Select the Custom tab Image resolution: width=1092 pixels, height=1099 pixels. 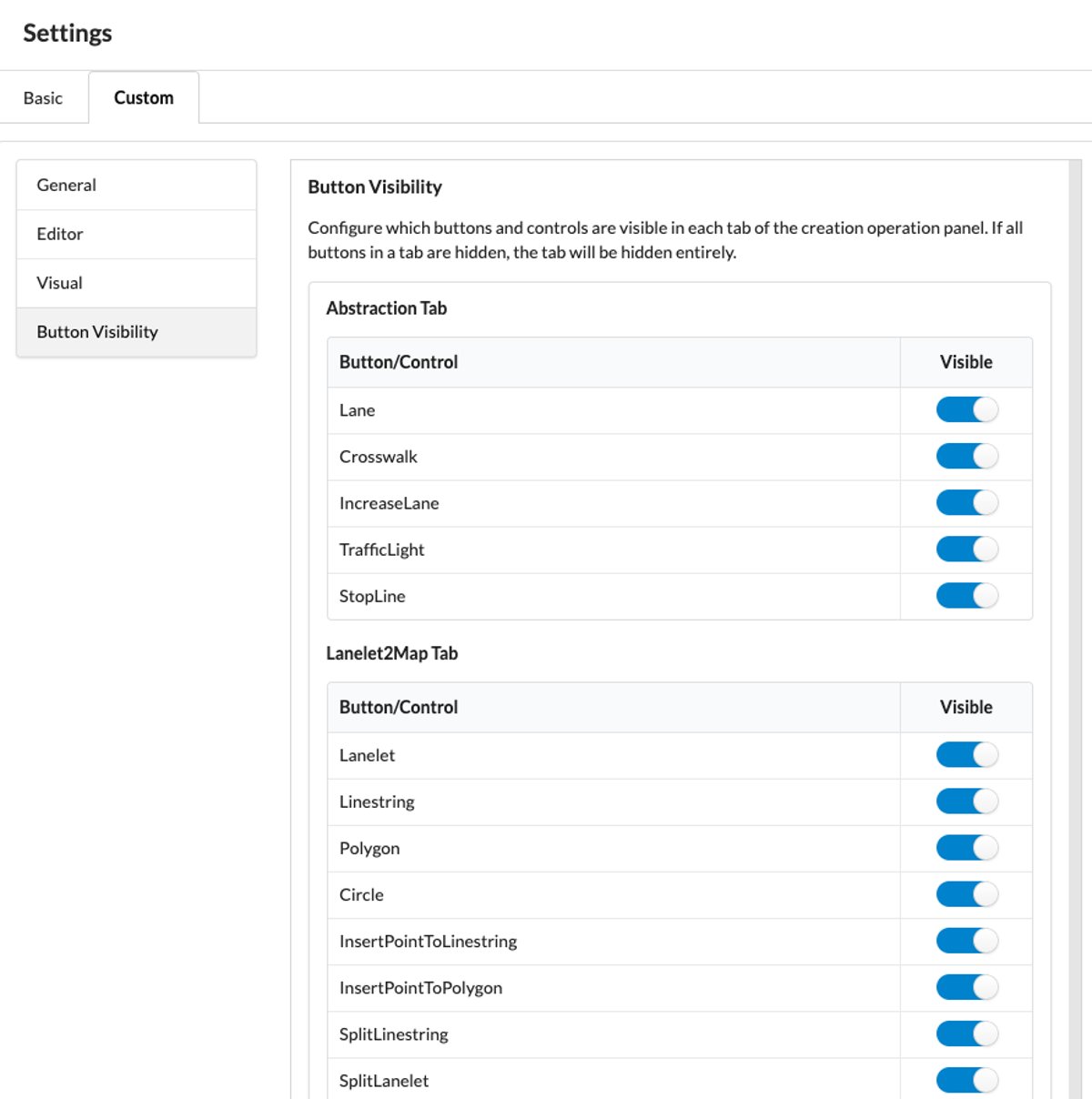click(144, 97)
